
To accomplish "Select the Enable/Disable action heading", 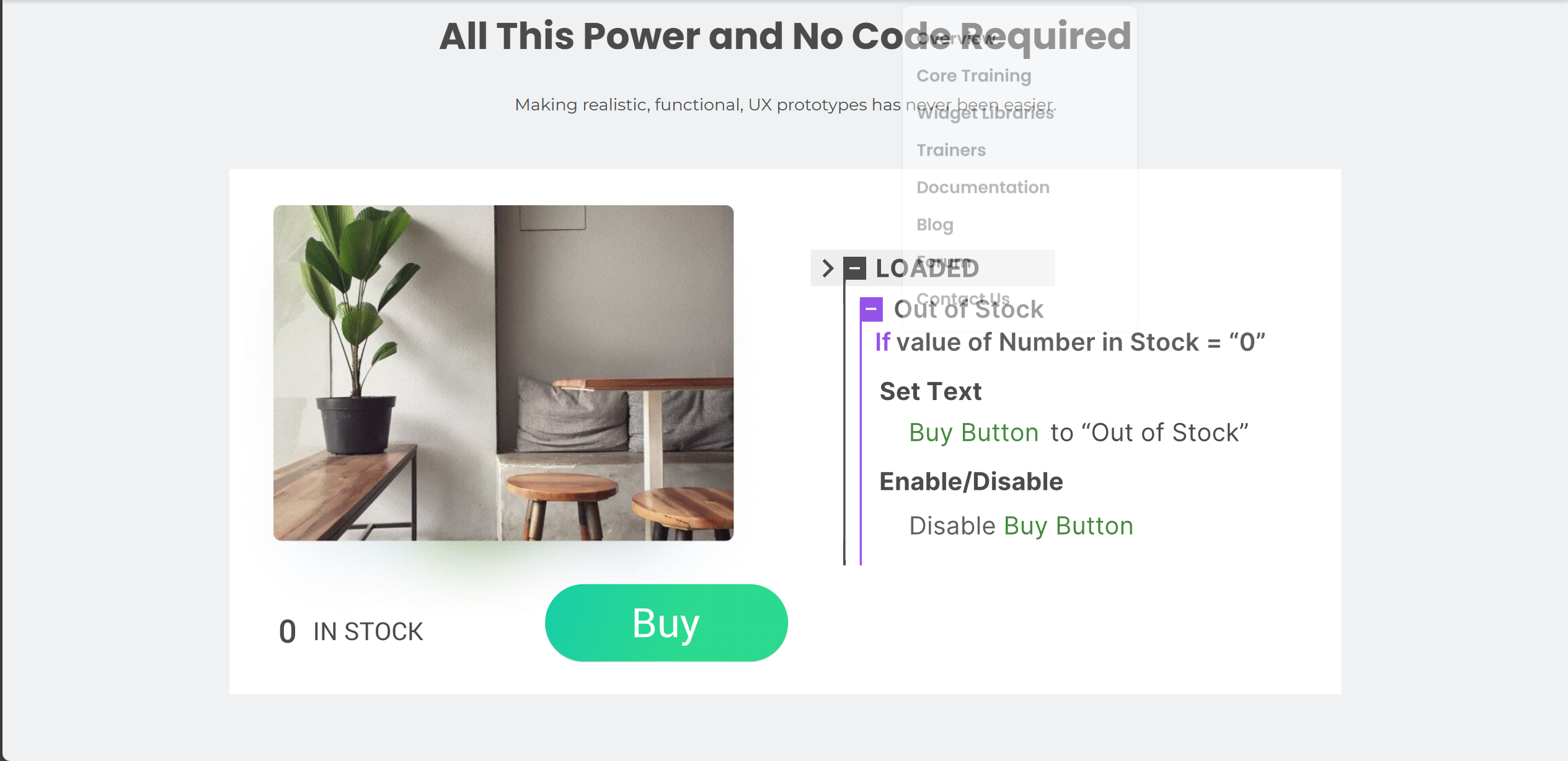I will [x=971, y=481].
